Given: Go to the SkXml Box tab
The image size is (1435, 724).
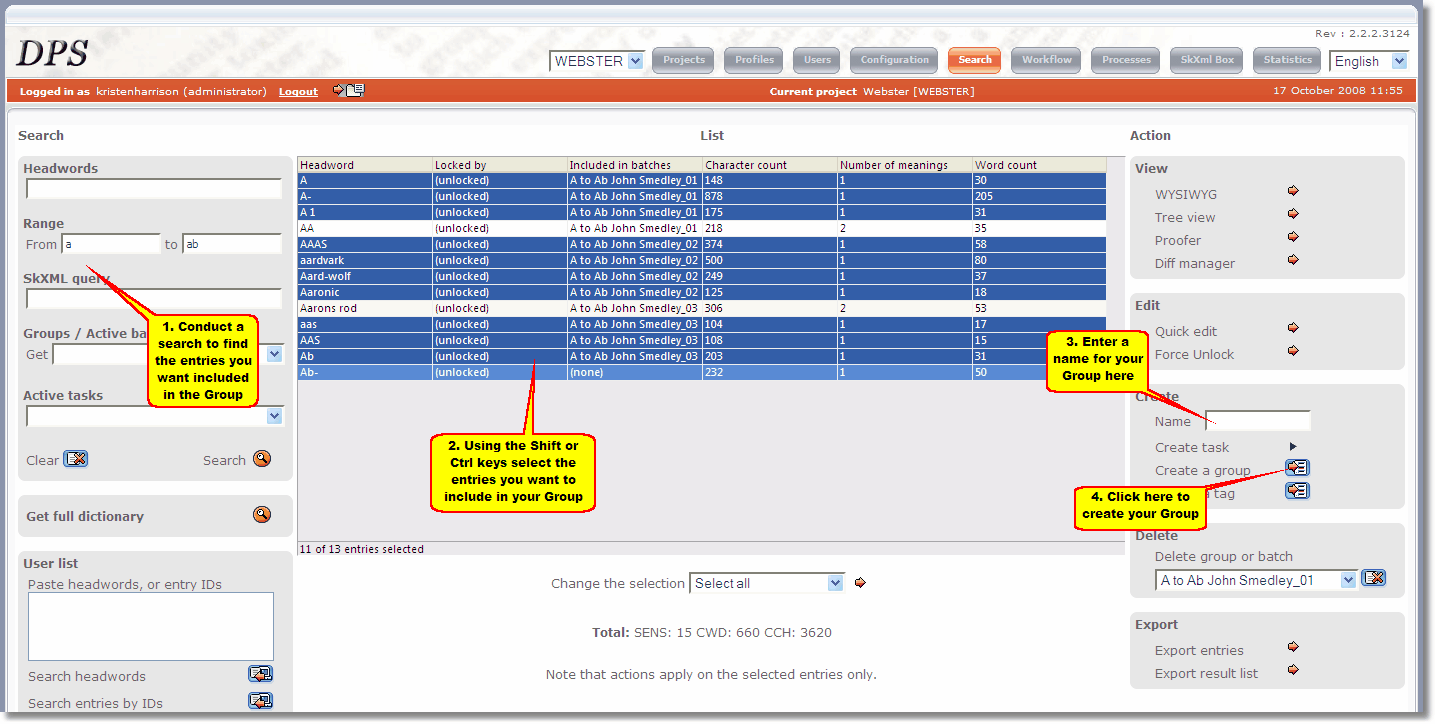Looking at the screenshot, I should point(1207,60).
